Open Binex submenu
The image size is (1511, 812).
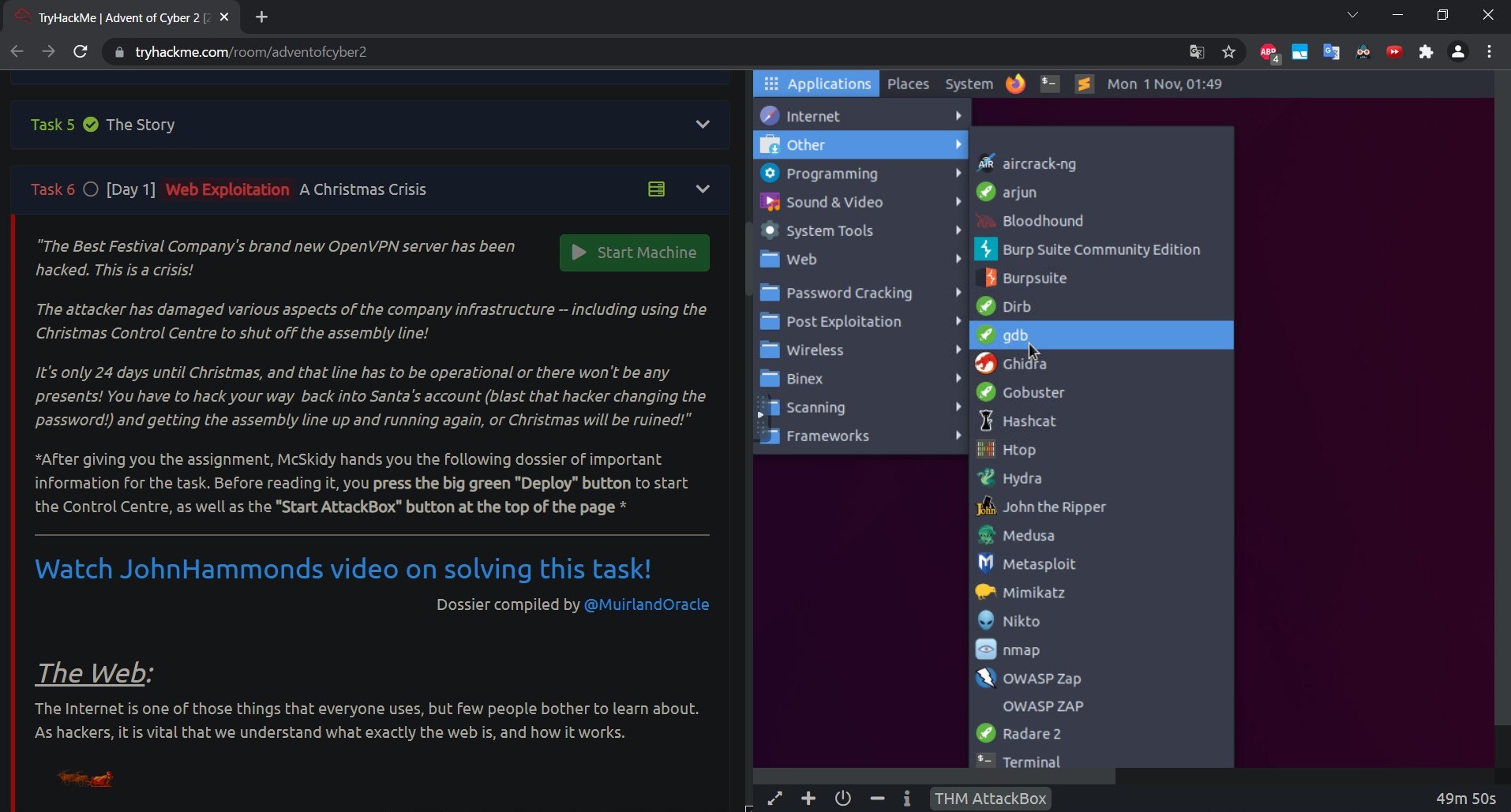(x=861, y=379)
